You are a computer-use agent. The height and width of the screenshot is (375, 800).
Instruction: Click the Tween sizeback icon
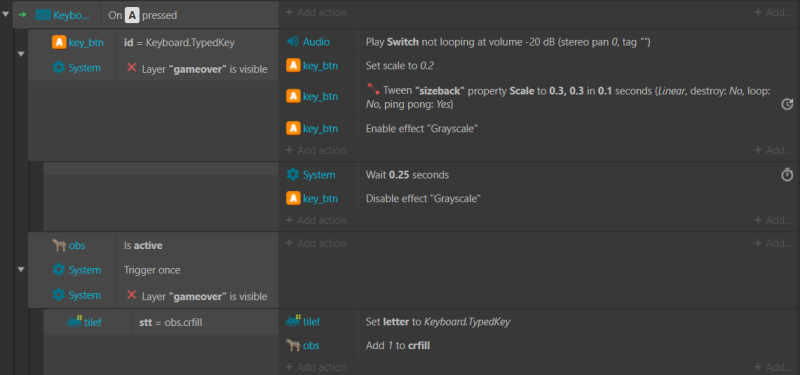(373, 90)
